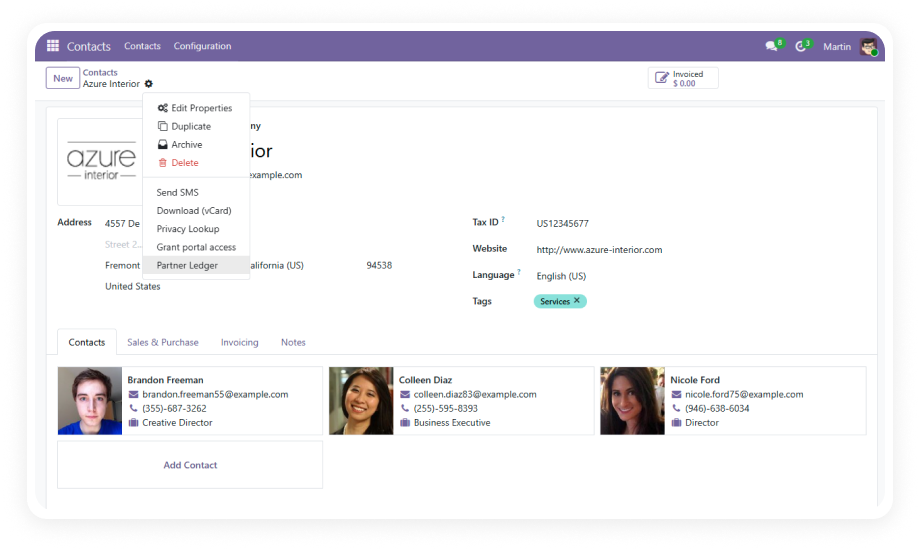Open Colleen Diaz's photo thumbnail

361,401
